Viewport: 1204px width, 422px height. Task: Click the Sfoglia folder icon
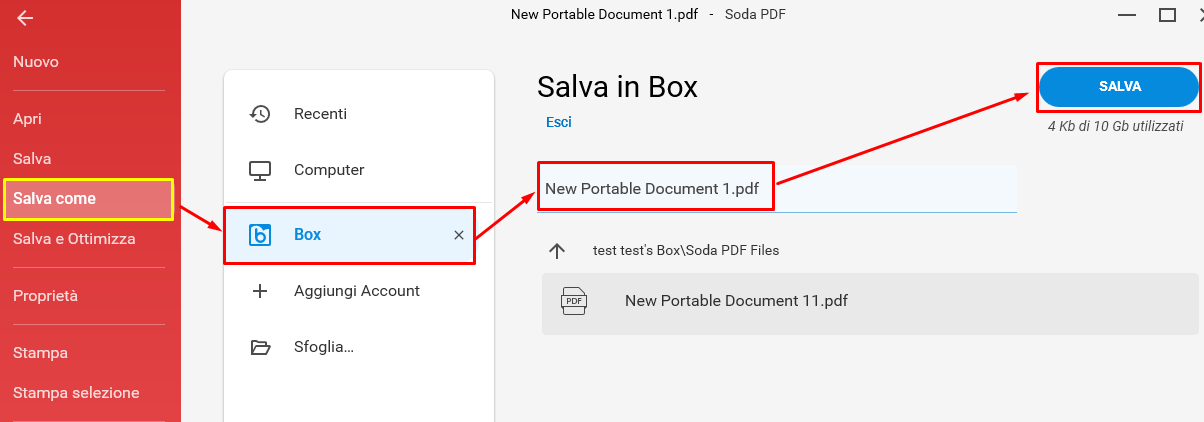click(x=260, y=348)
